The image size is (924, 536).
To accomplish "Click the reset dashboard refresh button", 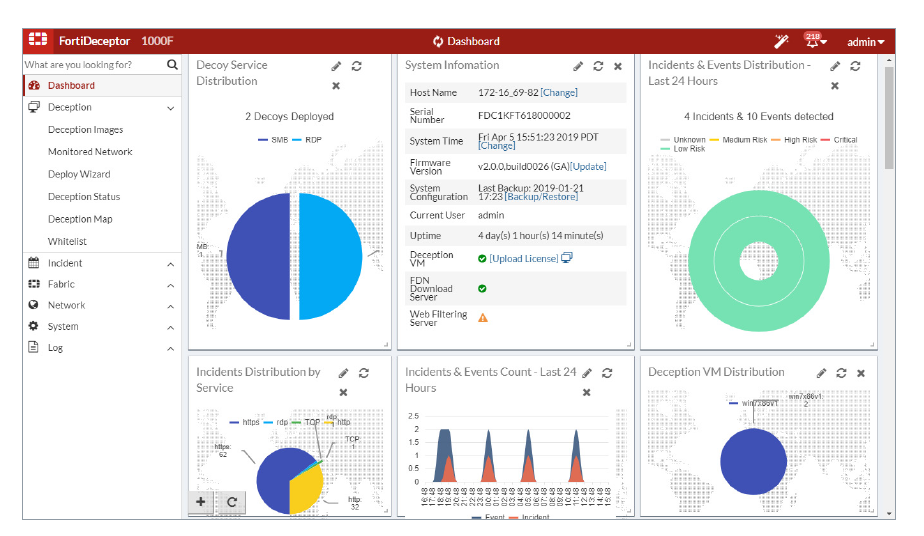I will (231, 502).
